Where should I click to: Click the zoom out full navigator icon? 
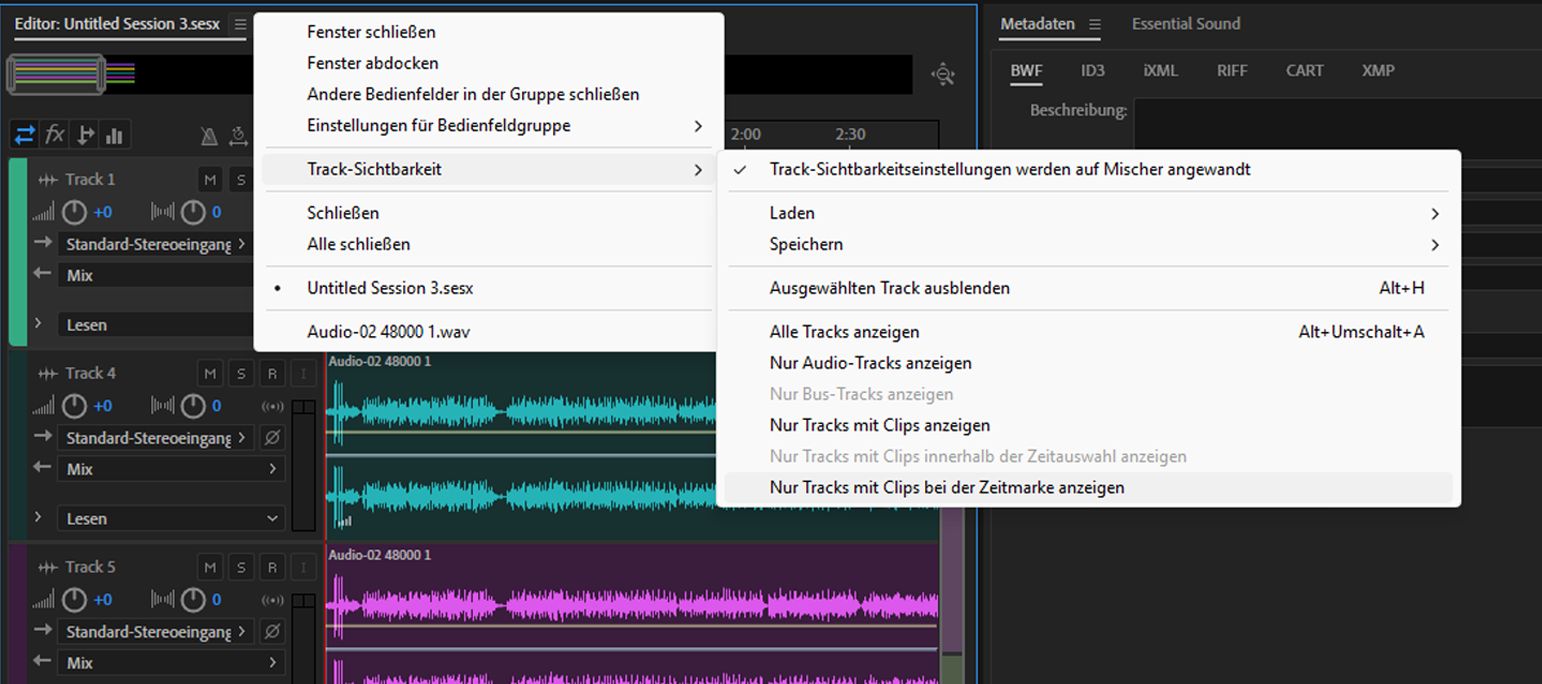(x=943, y=75)
